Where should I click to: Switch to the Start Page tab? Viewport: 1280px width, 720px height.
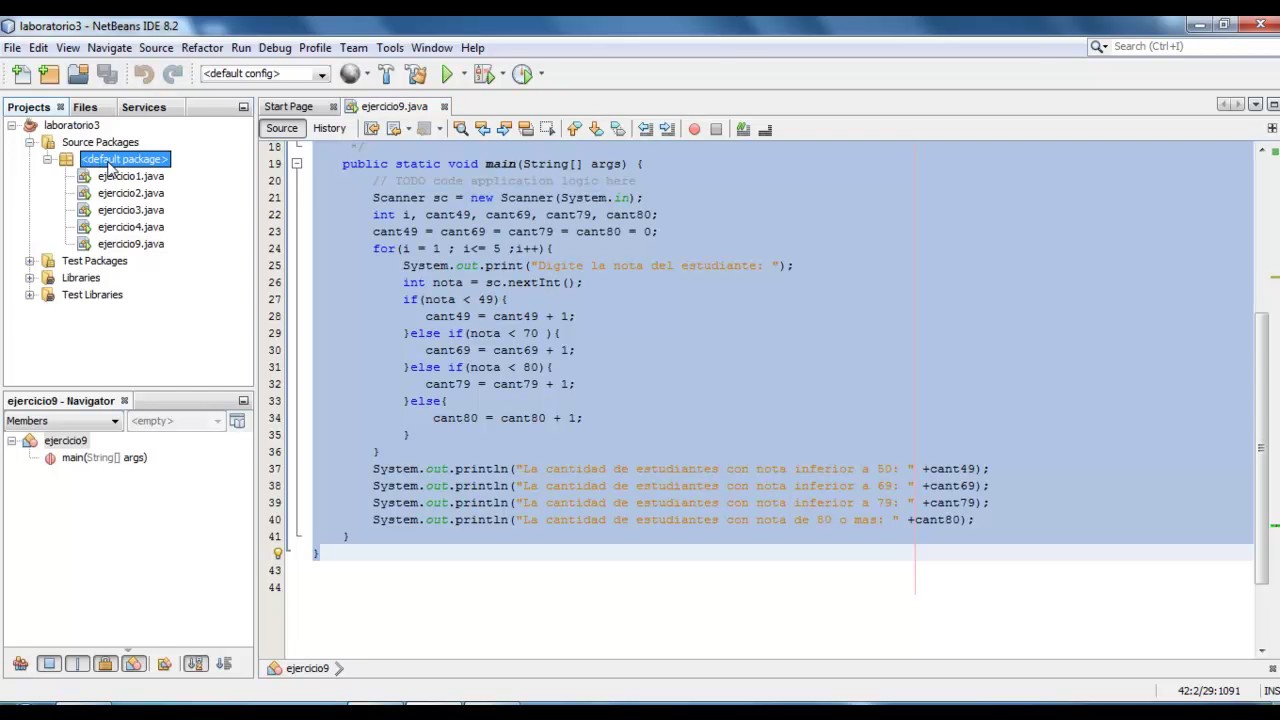click(x=288, y=107)
